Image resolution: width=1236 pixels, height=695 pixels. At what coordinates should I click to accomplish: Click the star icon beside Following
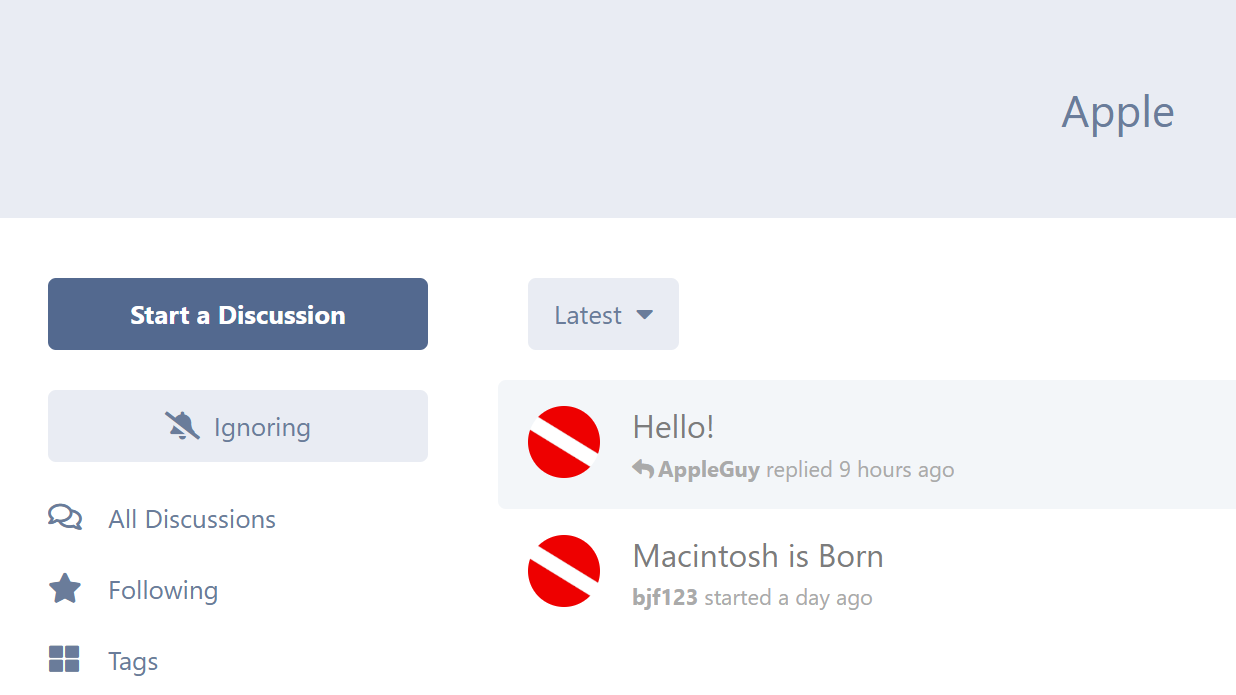65,588
